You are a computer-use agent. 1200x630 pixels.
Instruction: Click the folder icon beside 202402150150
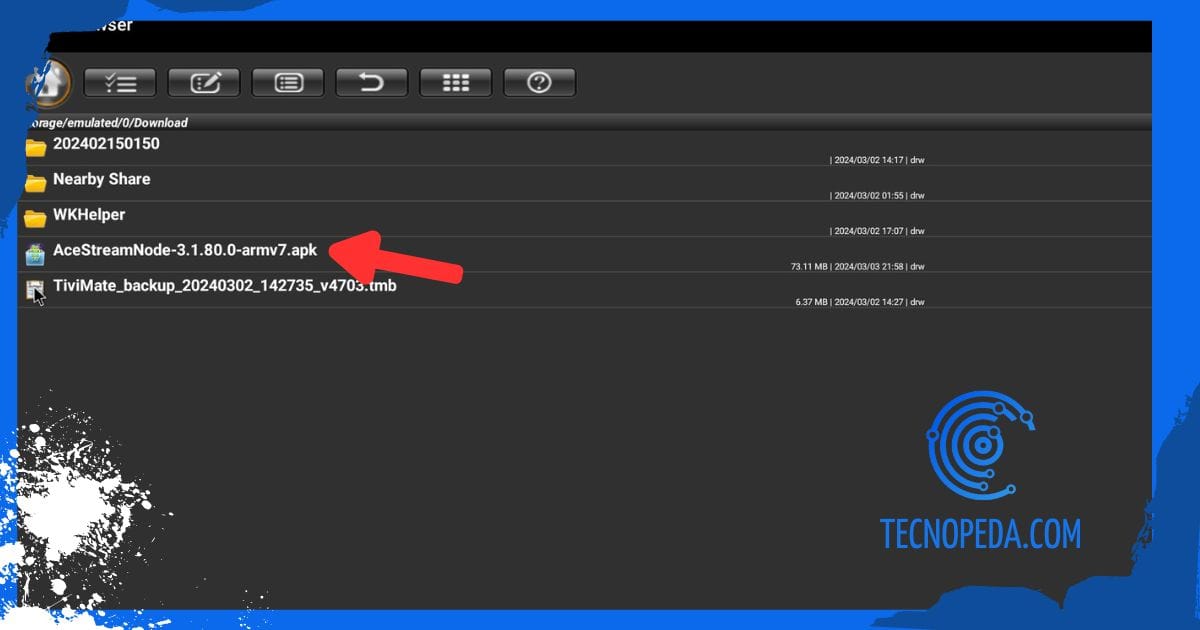pos(36,148)
